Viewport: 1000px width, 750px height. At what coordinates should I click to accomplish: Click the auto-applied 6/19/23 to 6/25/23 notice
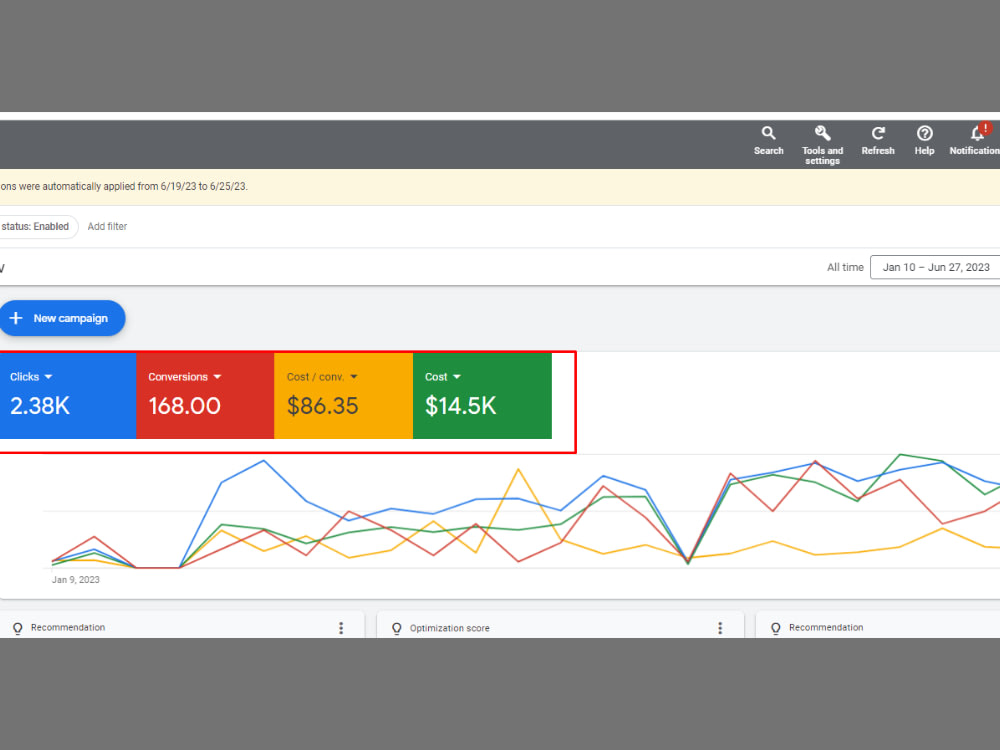(x=124, y=187)
